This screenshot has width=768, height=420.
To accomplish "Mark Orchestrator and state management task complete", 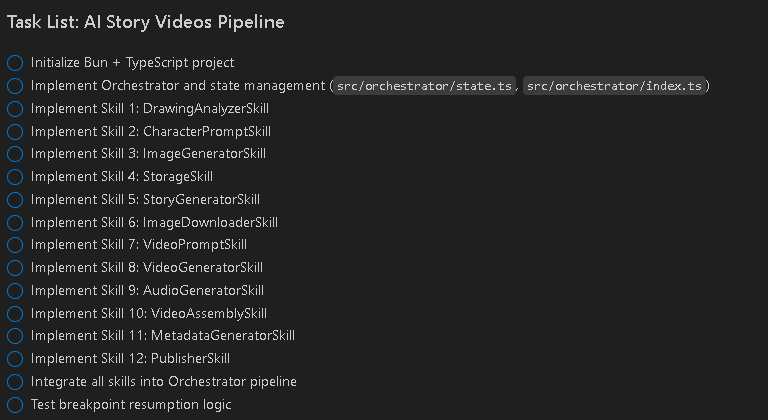I will [x=15, y=86].
